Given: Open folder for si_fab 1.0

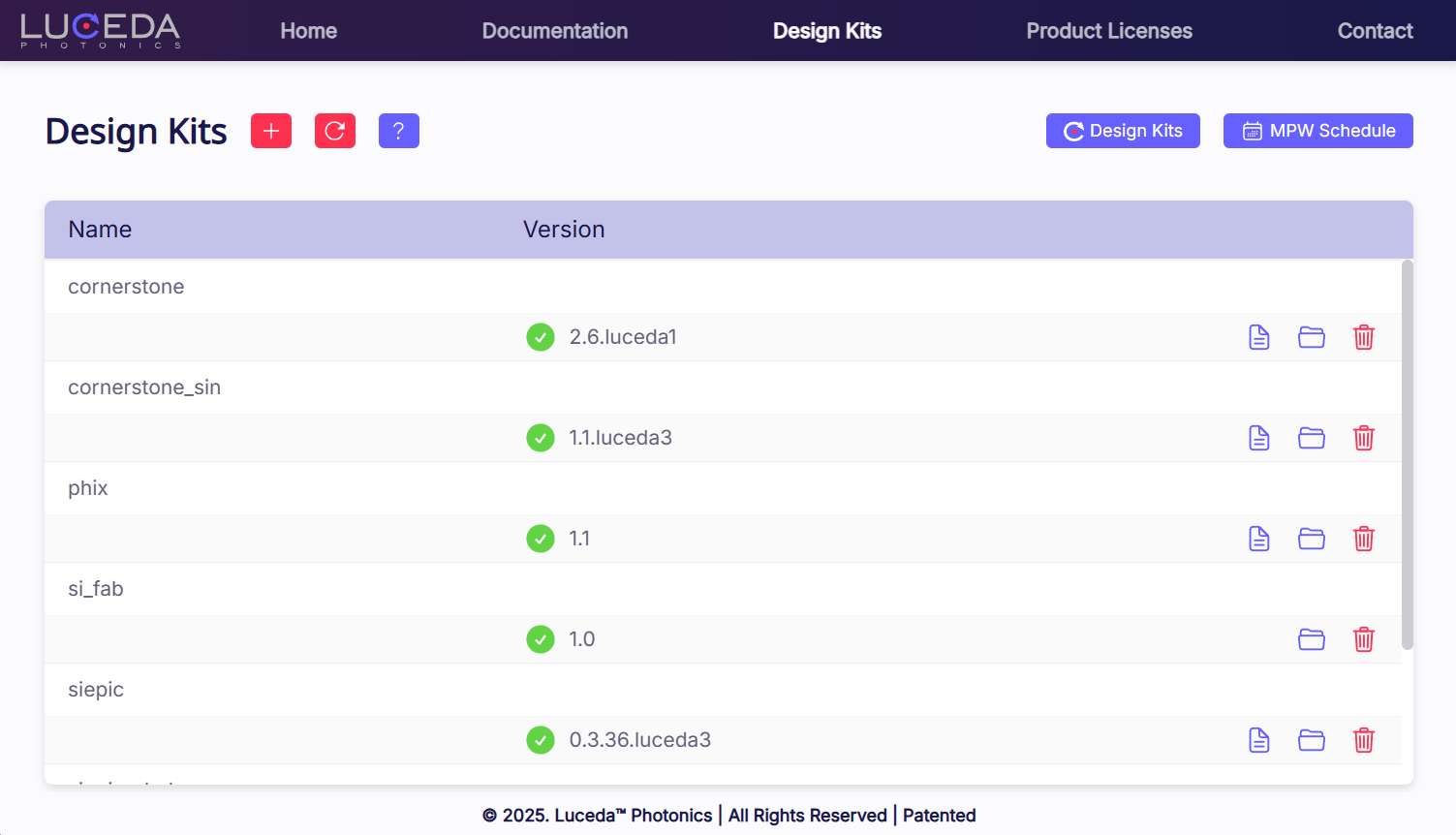Looking at the screenshot, I should tap(1311, 639).
